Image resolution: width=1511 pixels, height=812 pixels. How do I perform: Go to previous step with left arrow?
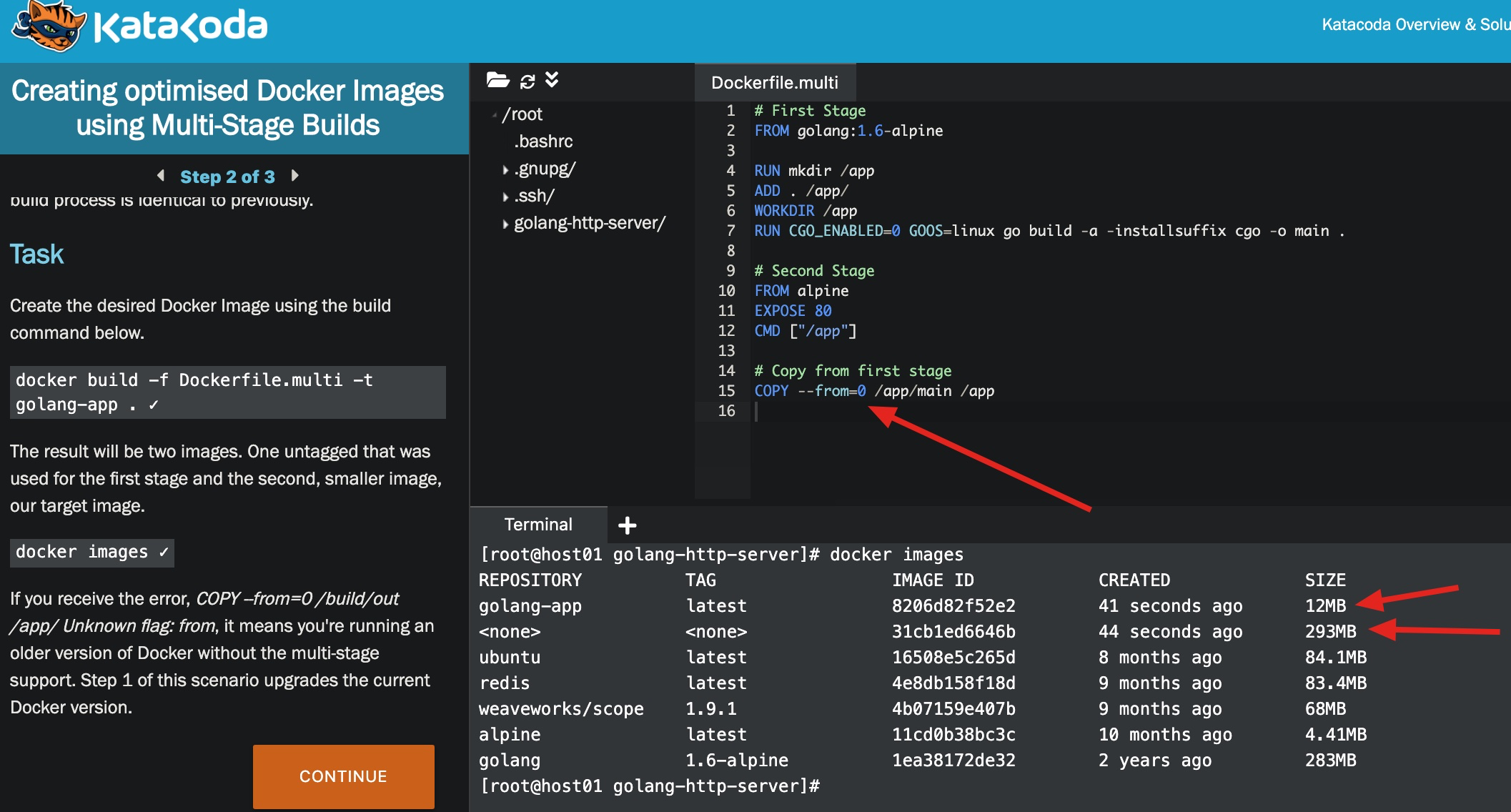click(x=161, y=176)
